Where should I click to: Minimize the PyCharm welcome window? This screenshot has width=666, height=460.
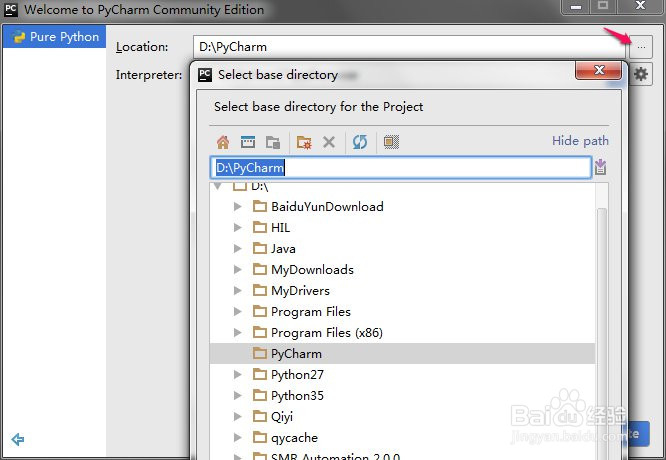pos(576,6)
